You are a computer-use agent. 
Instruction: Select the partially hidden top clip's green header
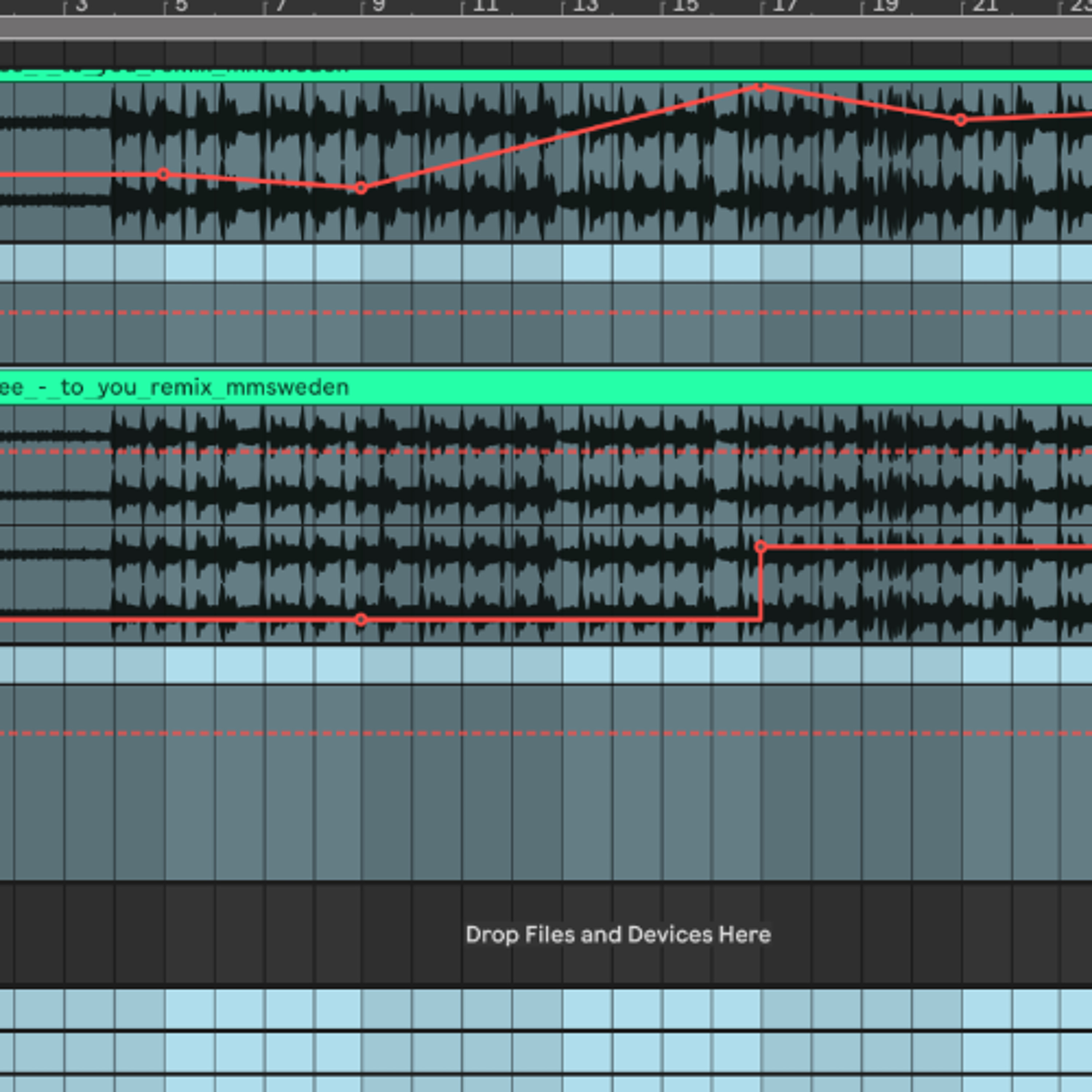point(546,75)
